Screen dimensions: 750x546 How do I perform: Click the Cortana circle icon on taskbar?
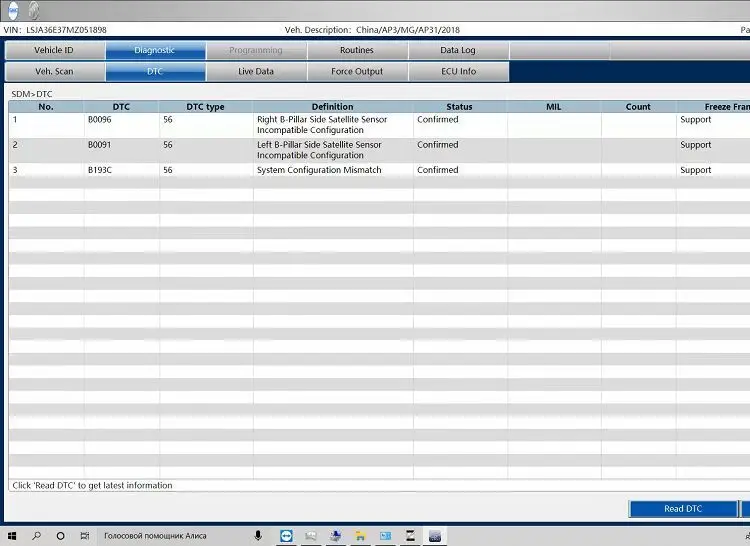[x=60, y=536]
